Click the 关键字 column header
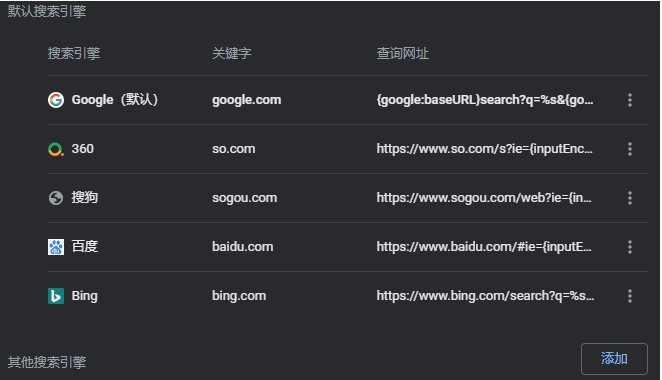Screen dimensions: 662x380 pos(231,54)
